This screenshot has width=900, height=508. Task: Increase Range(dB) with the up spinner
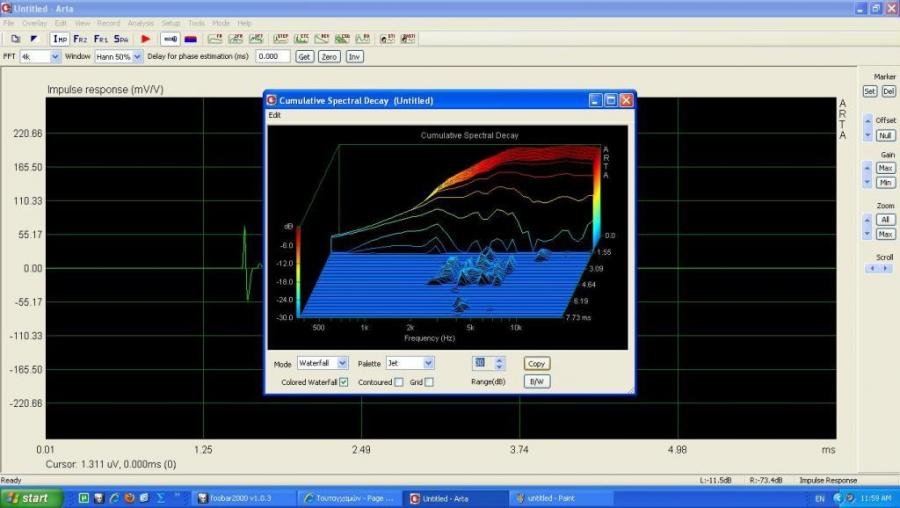(x=499, y=359)
